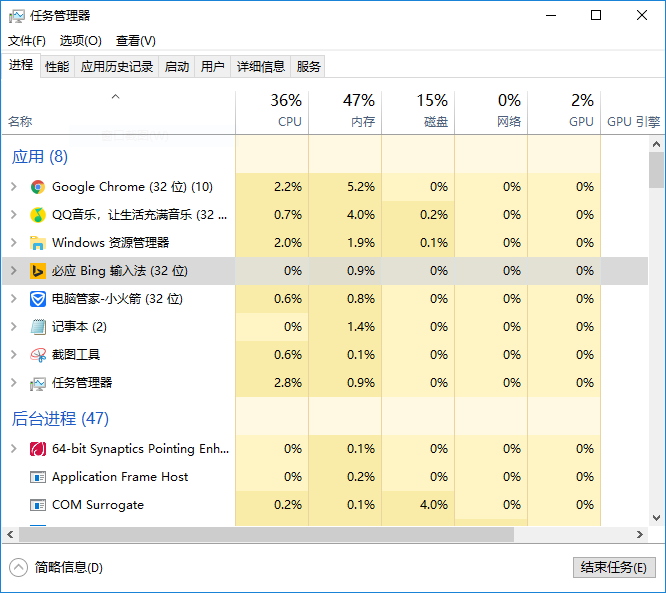Click the Google Chrome process icon
The height and width of the screenshot is (593, 666).
[x=38, y=187]
